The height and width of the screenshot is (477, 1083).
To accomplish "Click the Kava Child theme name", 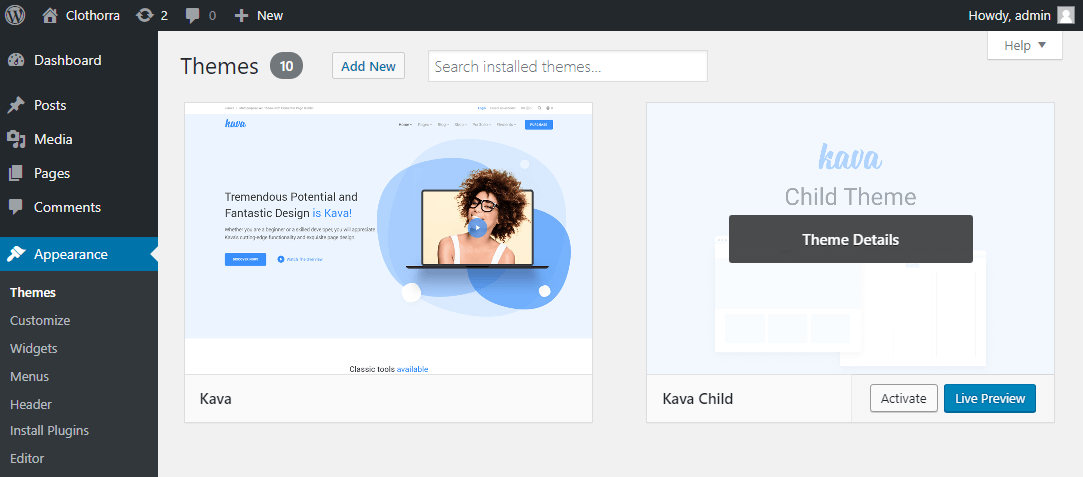I will coord(698,399).
